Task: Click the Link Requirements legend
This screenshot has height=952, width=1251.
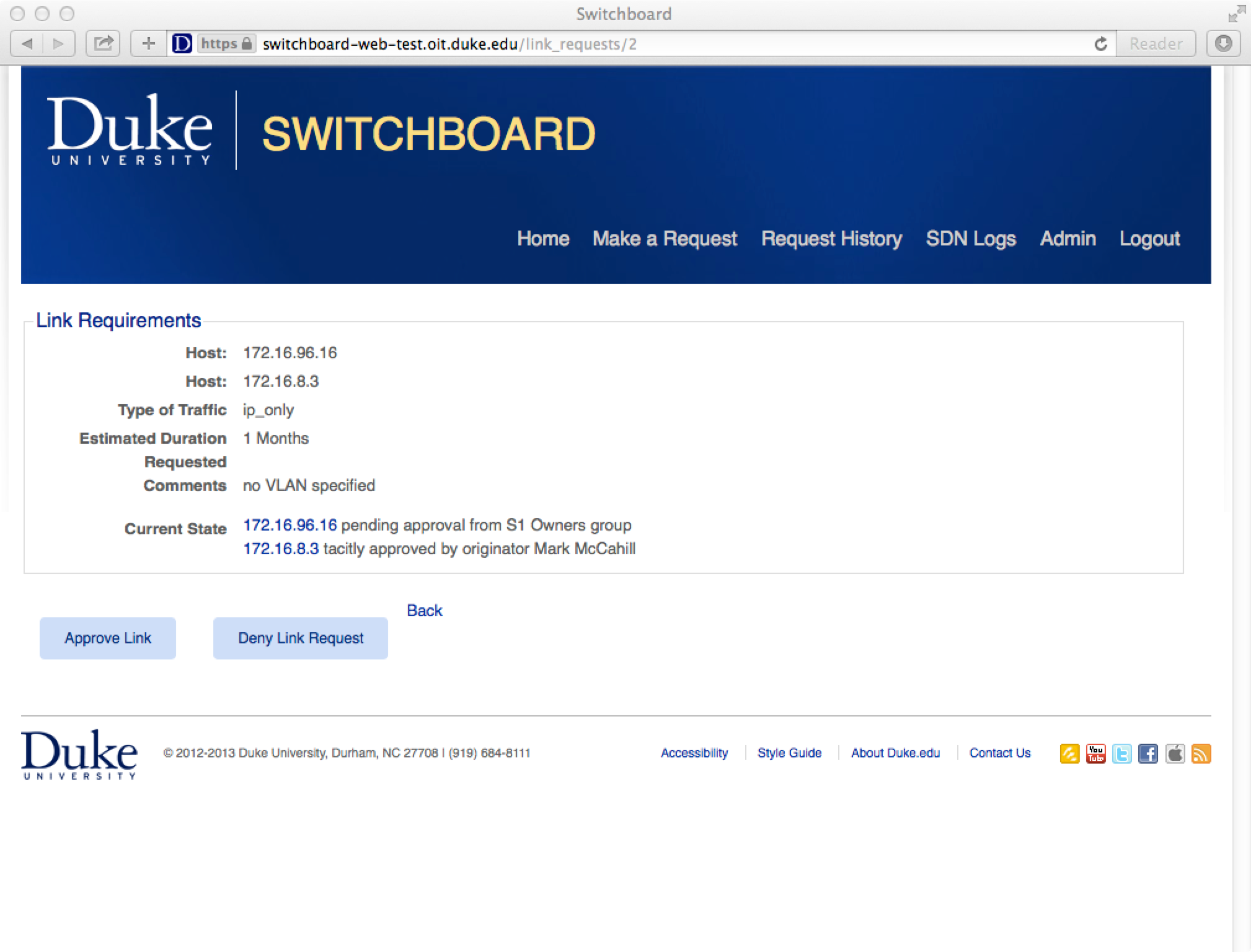Action: (118, 320)
